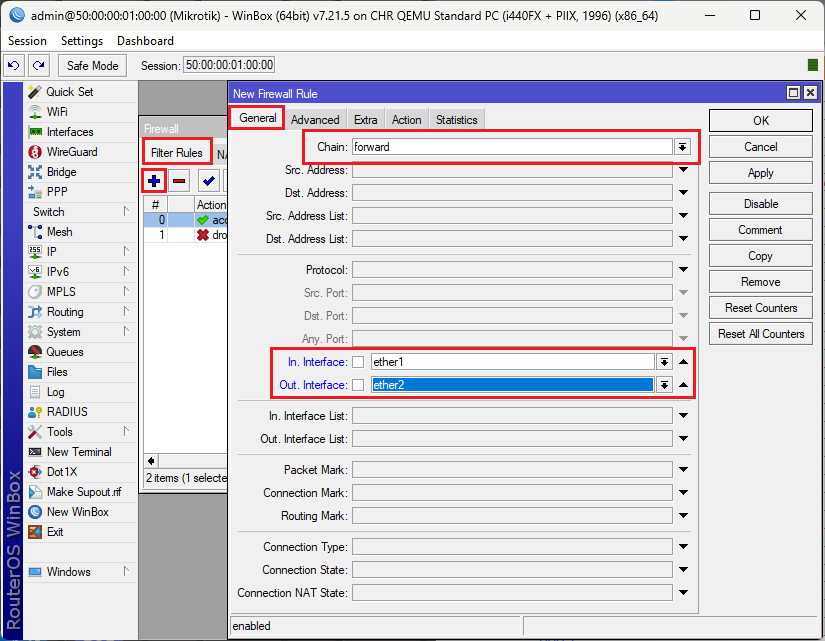Click the undo arrow in toolbar
The width and height of the screenshot is (825, 641).
tap(14, 65)
